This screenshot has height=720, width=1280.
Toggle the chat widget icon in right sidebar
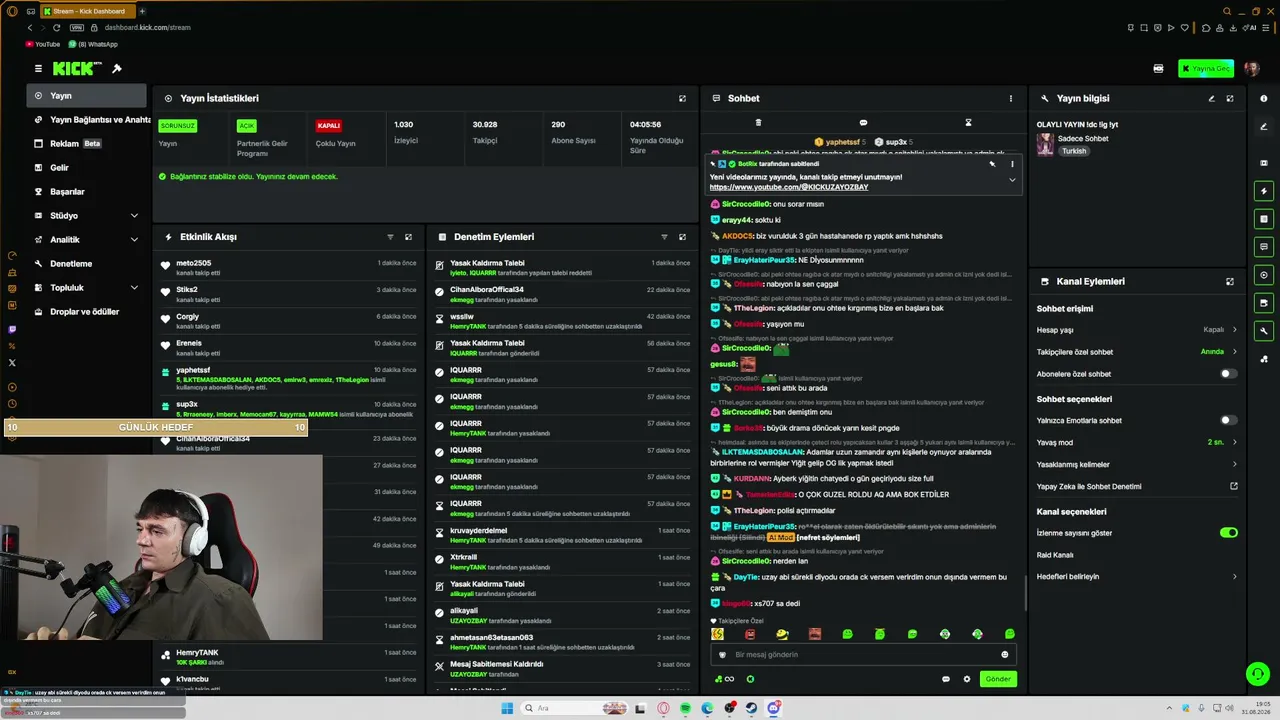coord(1264,247)
